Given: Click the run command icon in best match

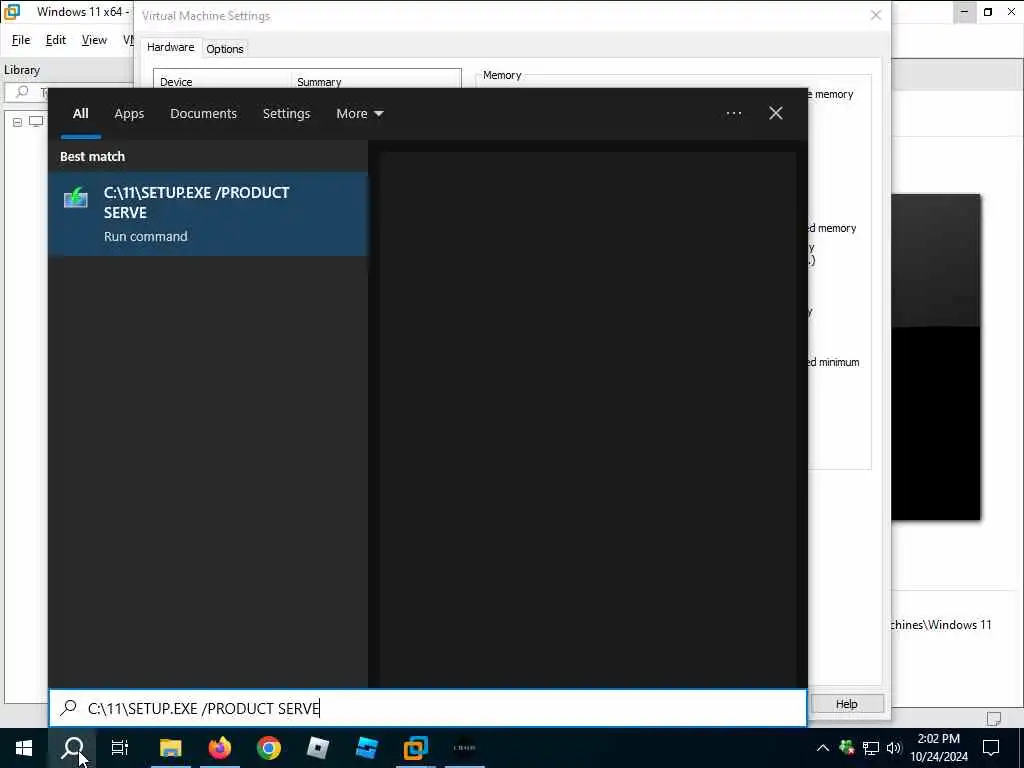Looking at the screenshot, I should click(76, 197).
